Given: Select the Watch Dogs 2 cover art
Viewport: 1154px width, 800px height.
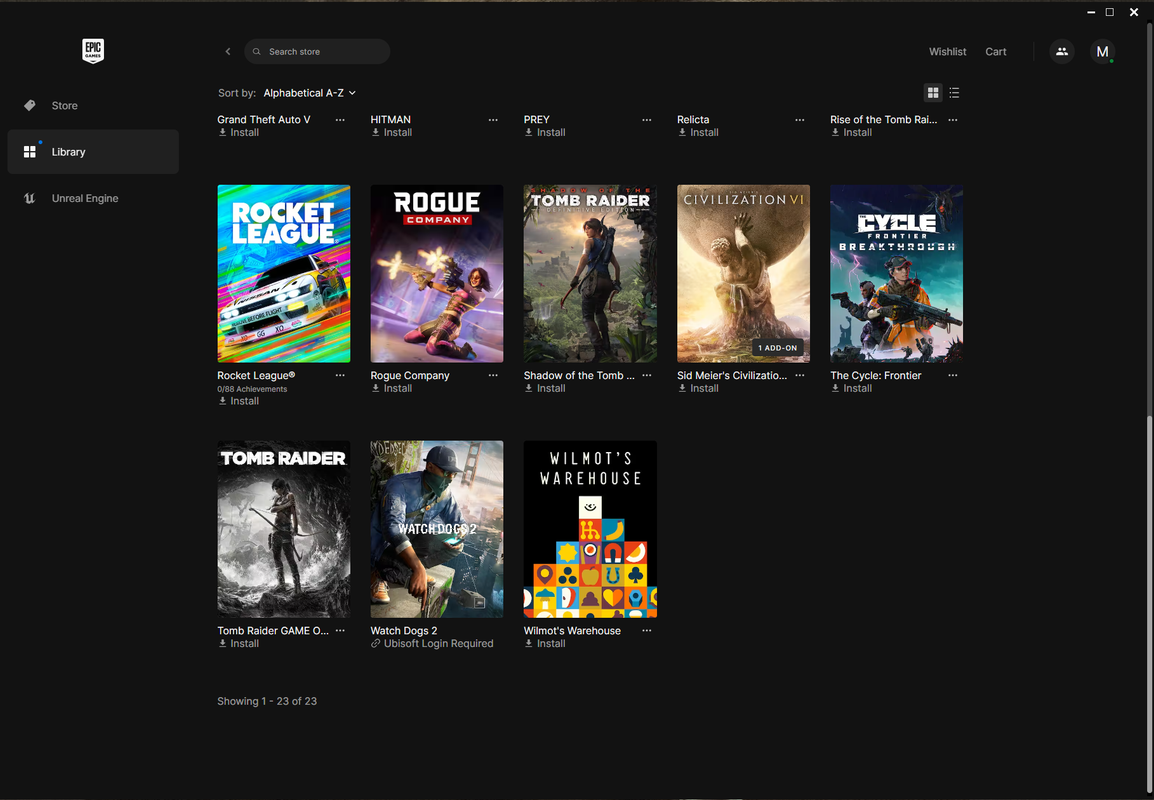Looking at the screenshot, I should tap(436, 529).
